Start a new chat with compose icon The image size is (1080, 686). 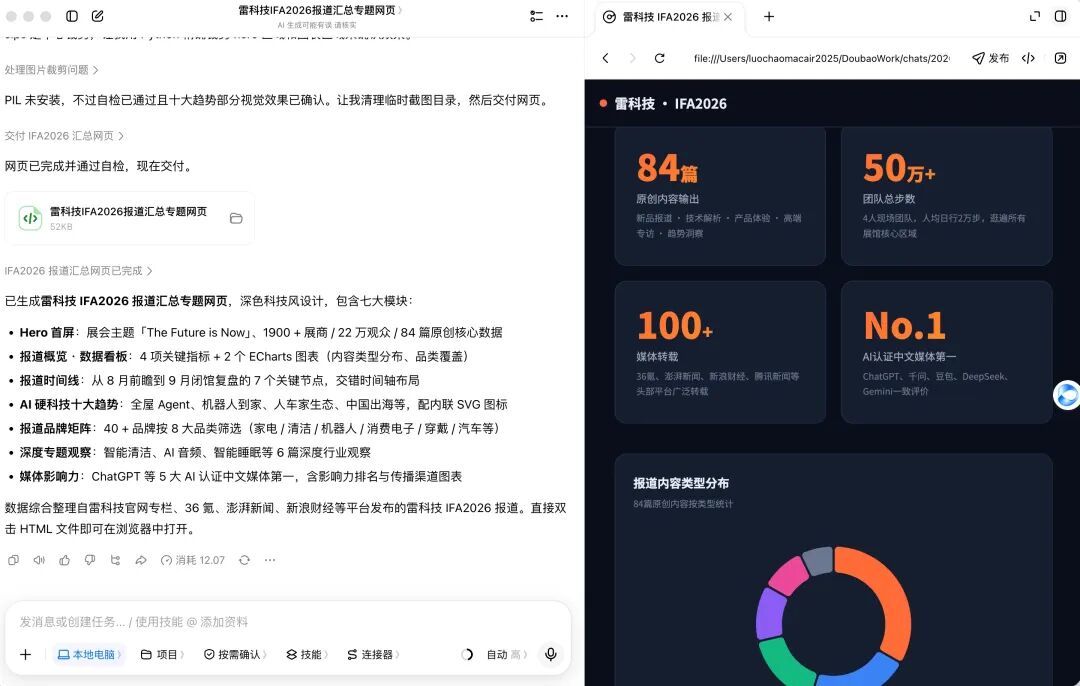tap(98, 16)
